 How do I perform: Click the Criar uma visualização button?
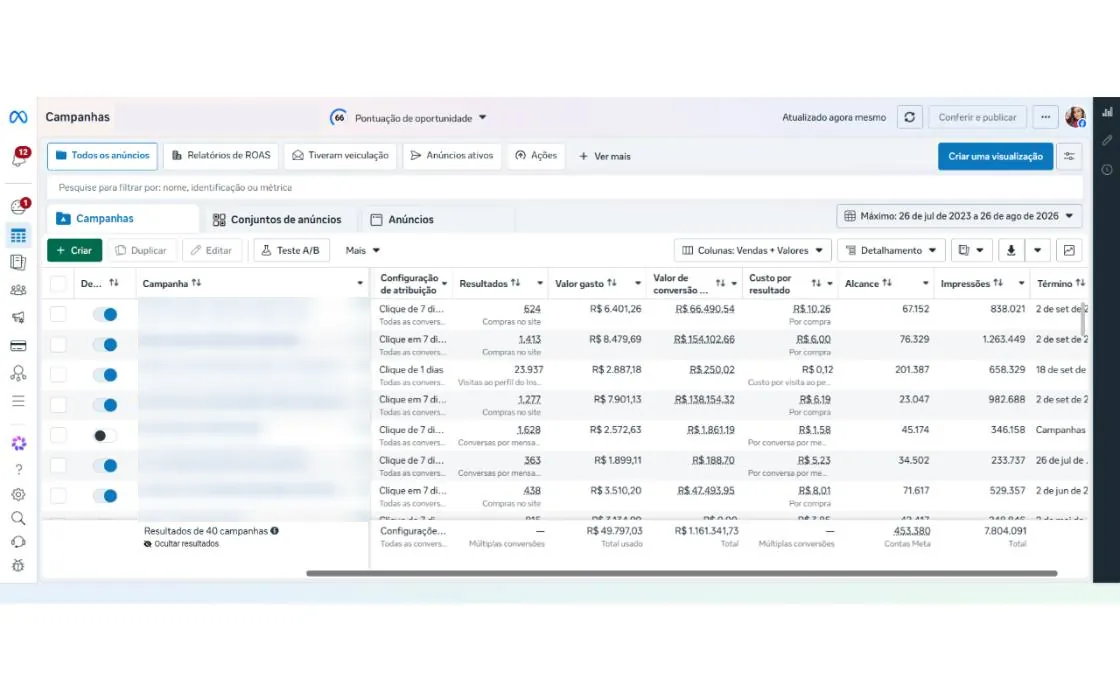(x=995, y=156)
